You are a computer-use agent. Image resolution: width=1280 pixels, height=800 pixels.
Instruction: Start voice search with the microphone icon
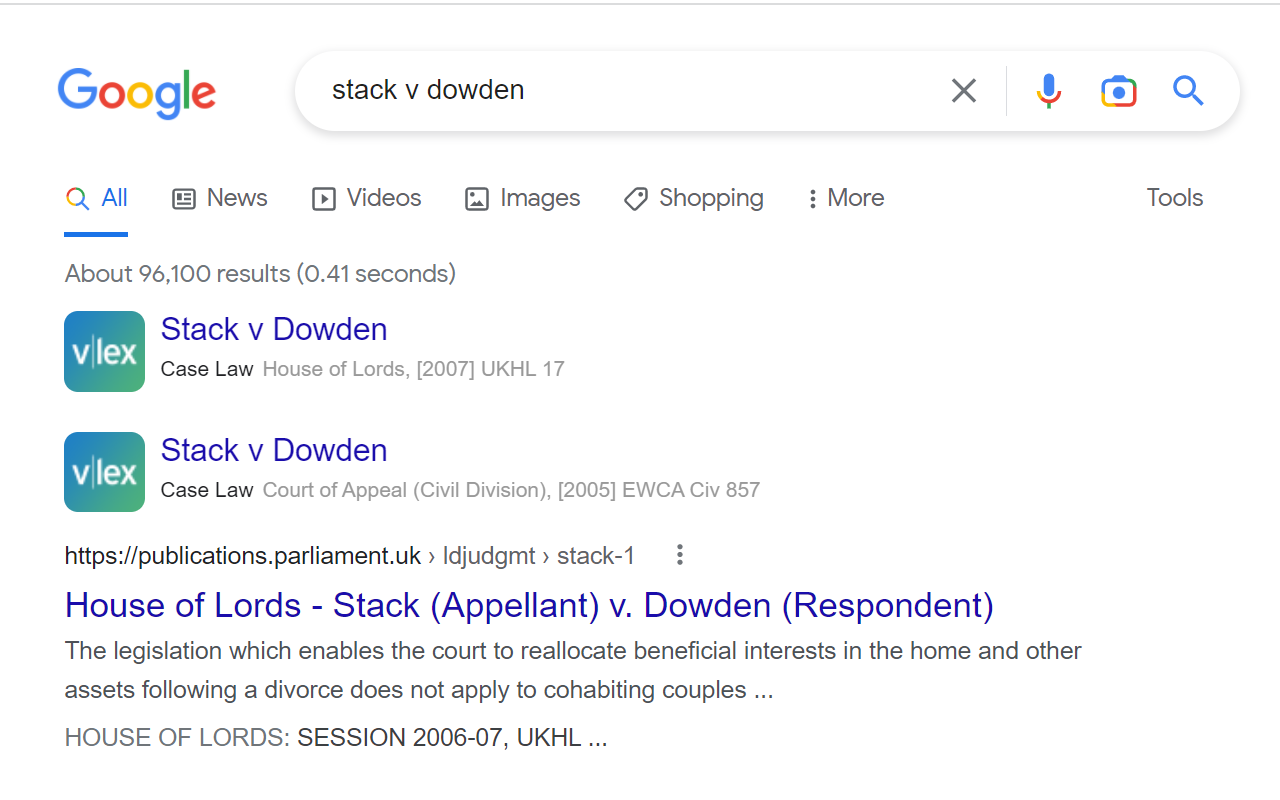pyautogui.click(x=1048, y=91)
